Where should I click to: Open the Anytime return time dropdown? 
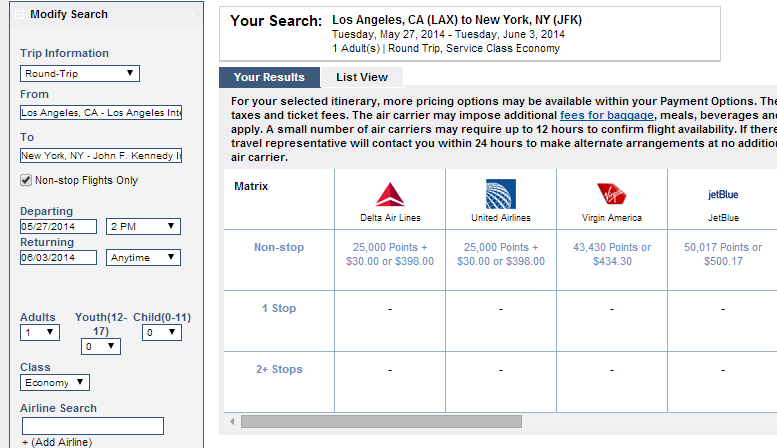tap(143, 258)
